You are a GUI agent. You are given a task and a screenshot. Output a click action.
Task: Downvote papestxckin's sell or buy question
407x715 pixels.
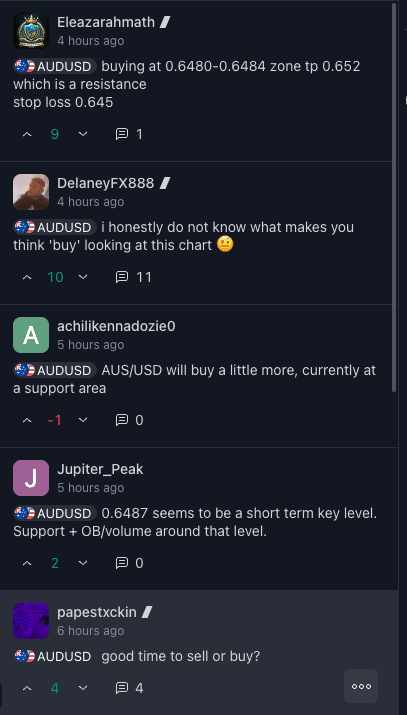click(x=82, y=688)
